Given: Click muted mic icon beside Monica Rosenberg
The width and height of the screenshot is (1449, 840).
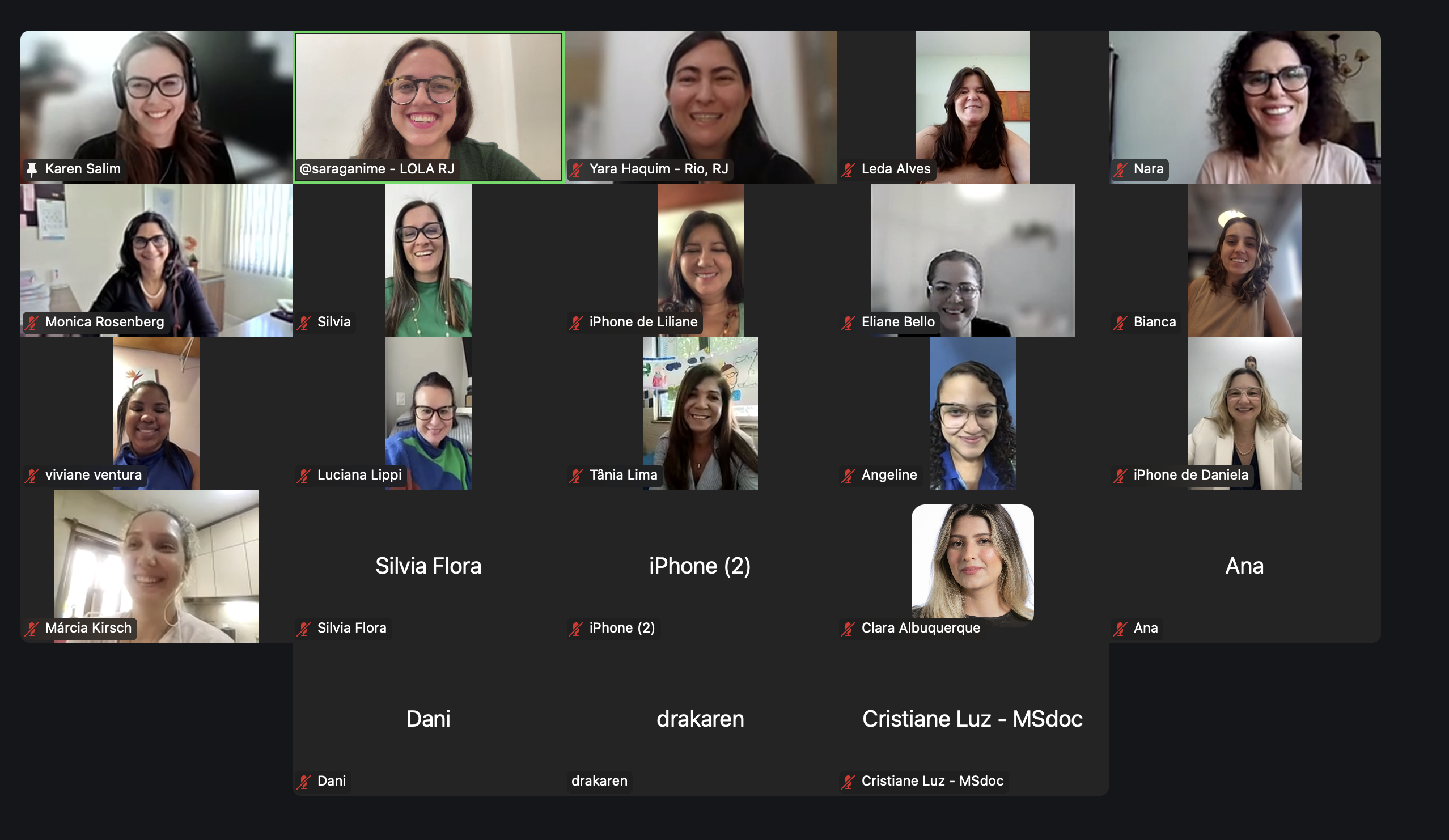Looking at the screenshot, I should click(x=32, y=322).
